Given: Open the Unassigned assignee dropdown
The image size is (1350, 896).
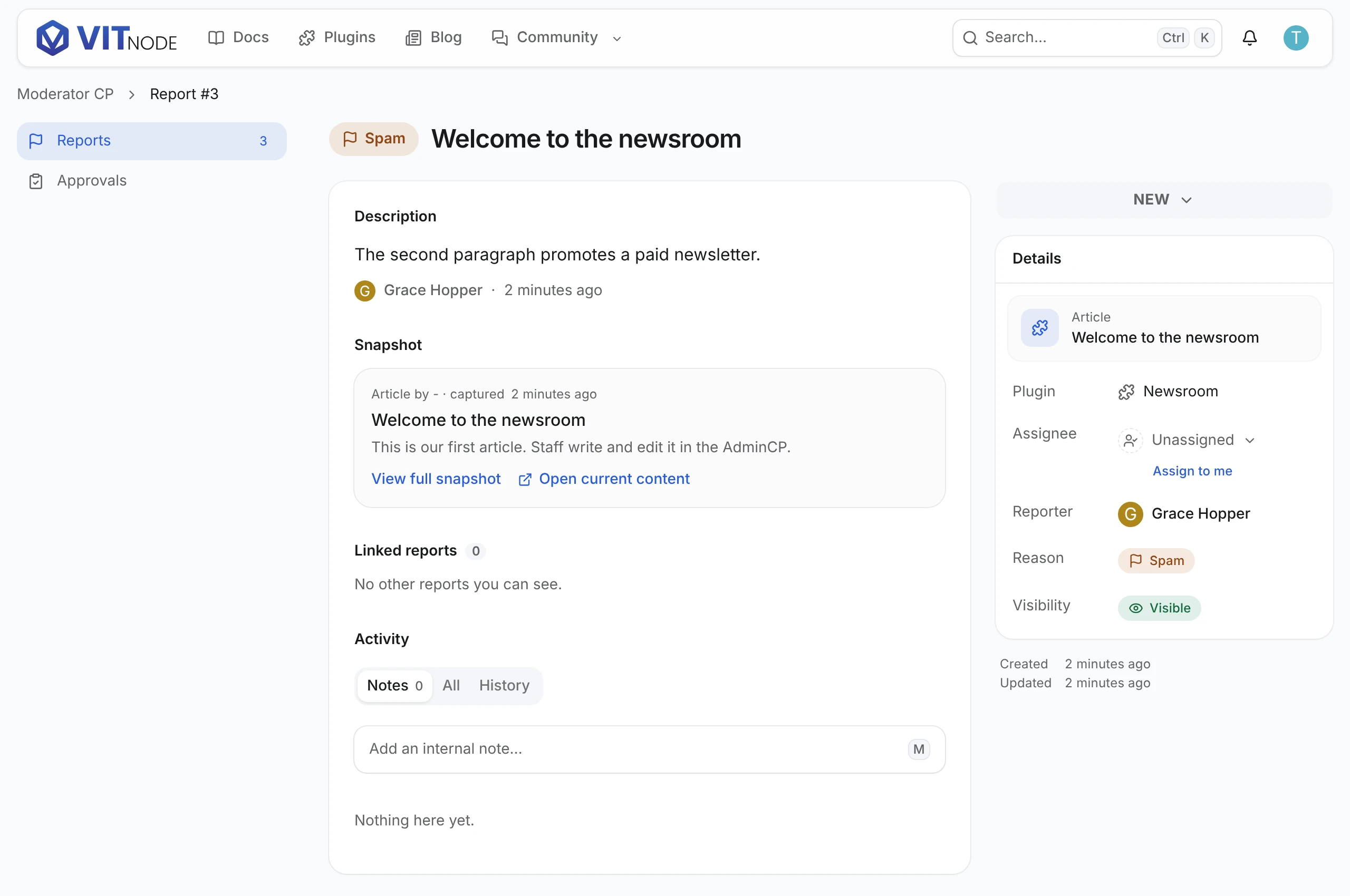Looking at the screenshot, I should [x=1187, y=440].
